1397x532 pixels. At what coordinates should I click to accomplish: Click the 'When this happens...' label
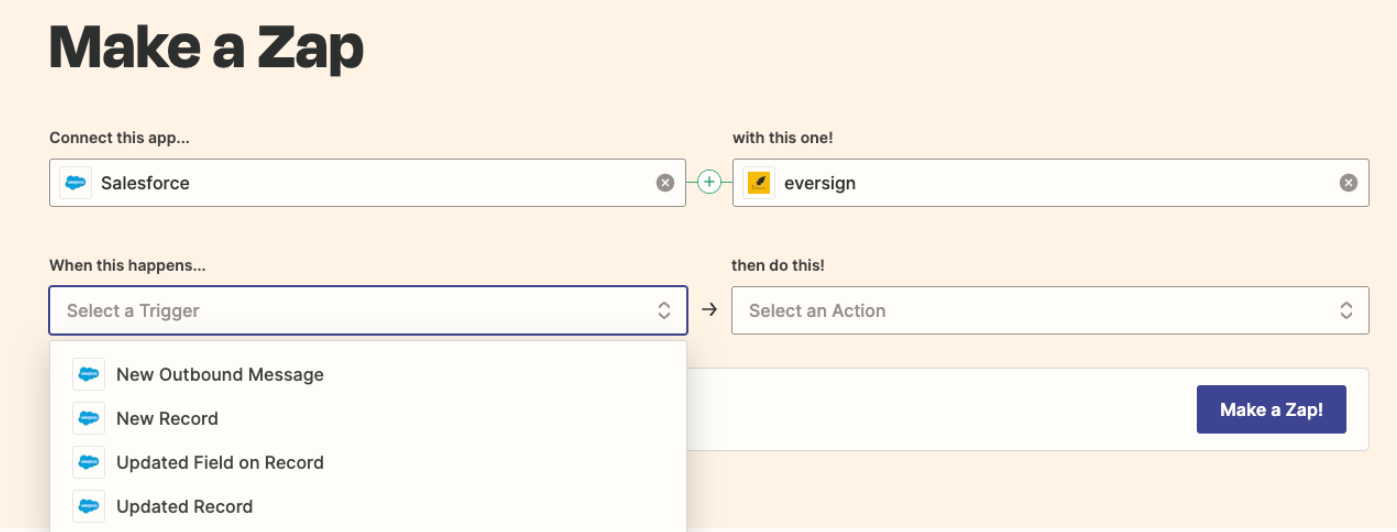pyautogui.click(x=128, y=266)
